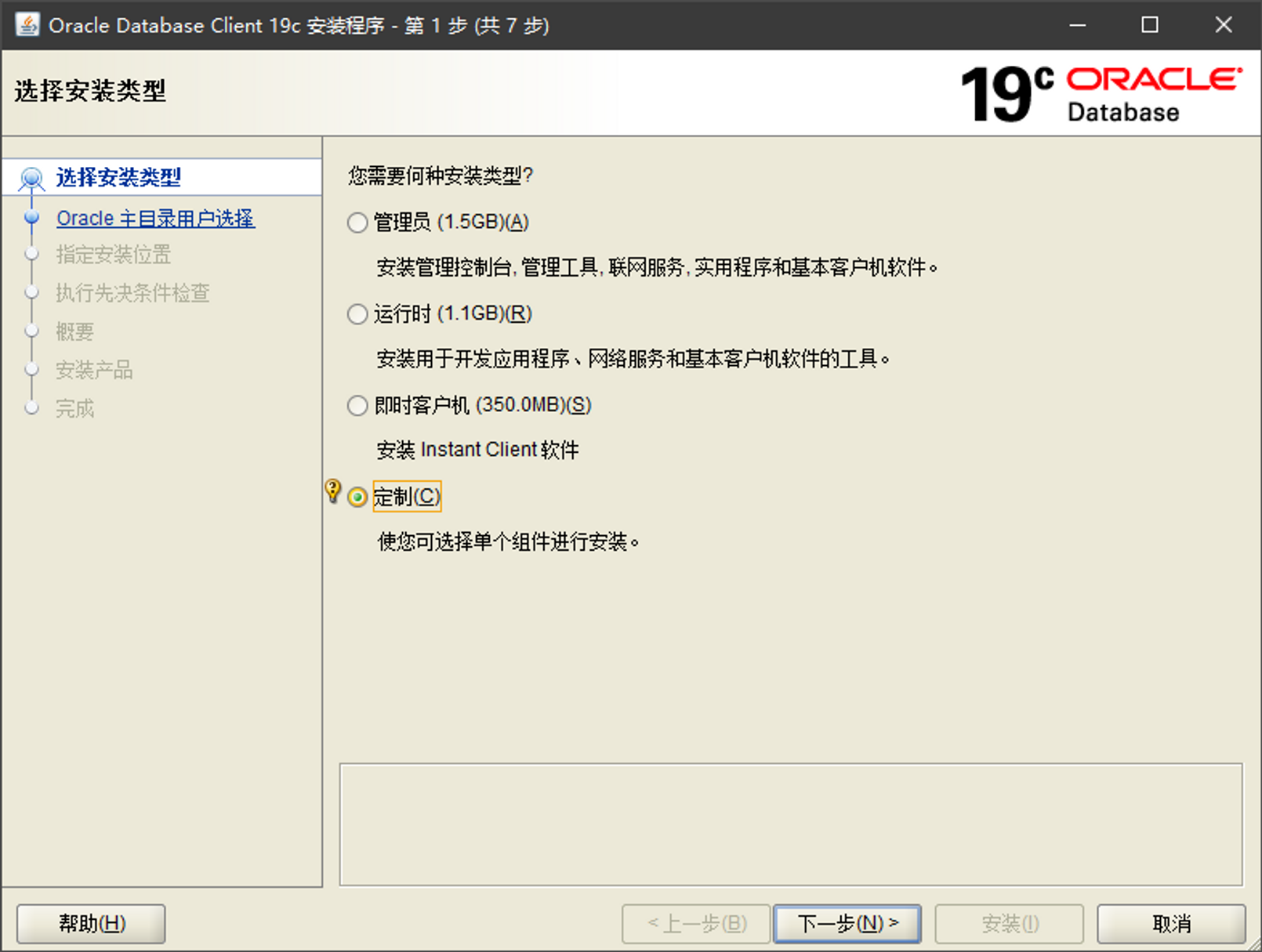
Task: Select the 选择安装类型 step in sidebar
Action: click(118, 178)
